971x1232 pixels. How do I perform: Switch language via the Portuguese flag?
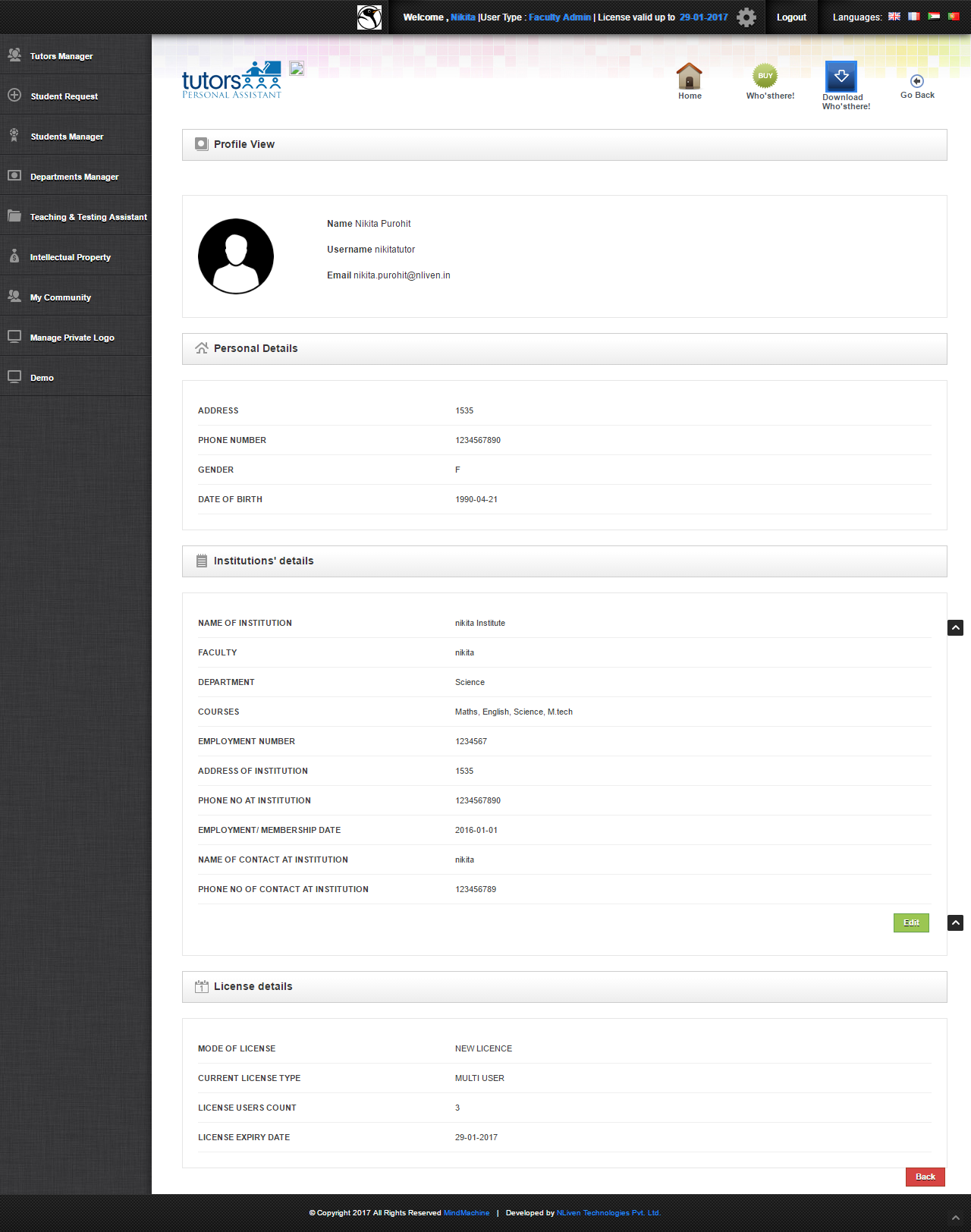(x=954, y=16)
